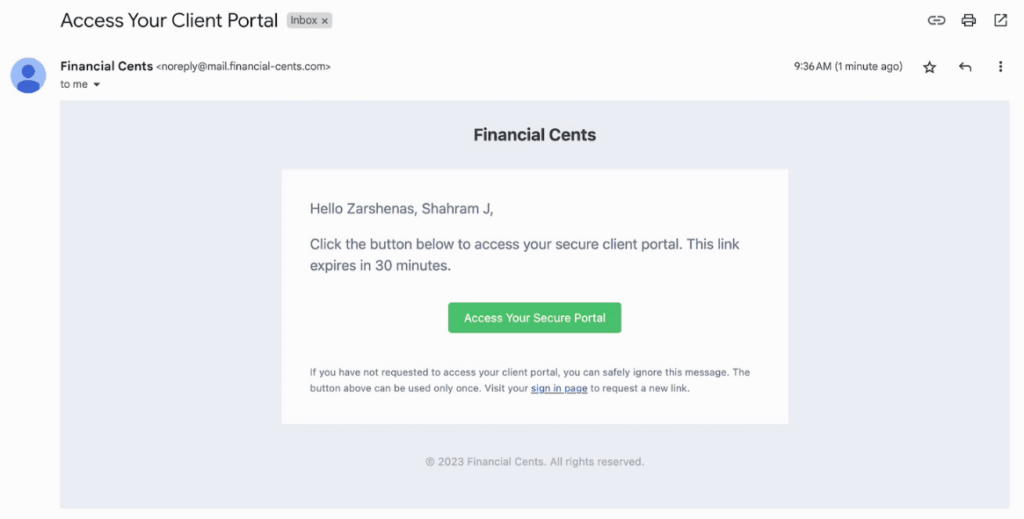Click the paragraph about link expiring in 30 minutes
The height and width of the screenshot is (519, 1024).
pyautogui.click(x=524, y=255)
